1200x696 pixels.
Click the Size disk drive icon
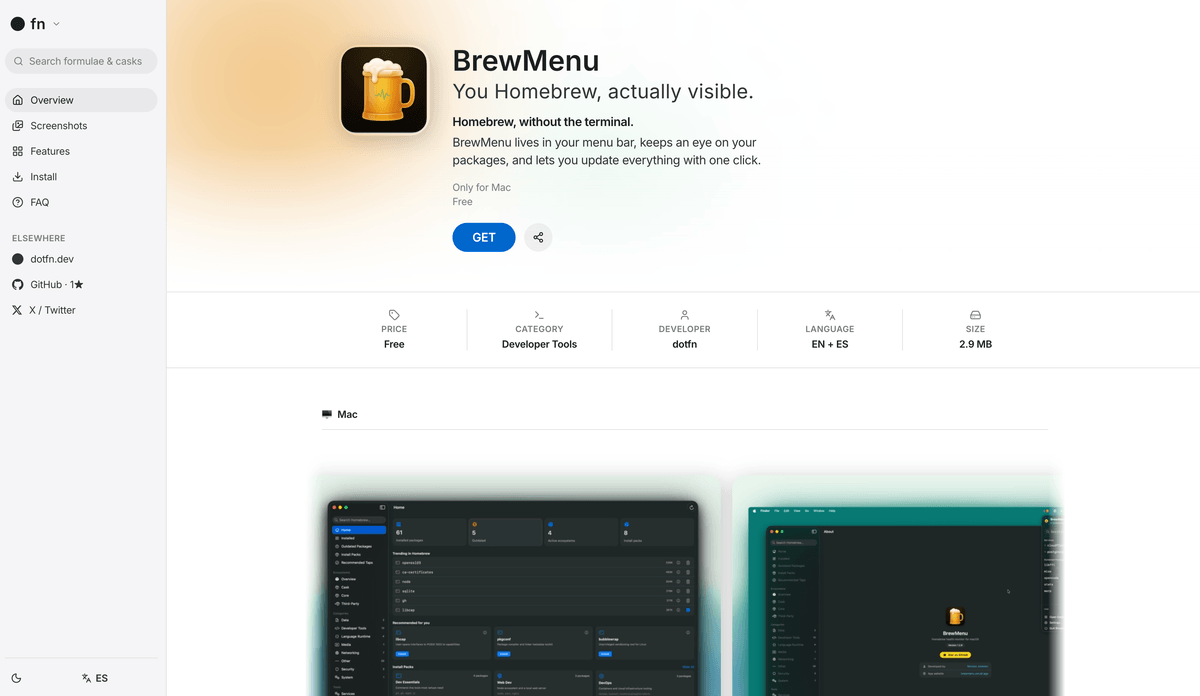click(975, 314)
